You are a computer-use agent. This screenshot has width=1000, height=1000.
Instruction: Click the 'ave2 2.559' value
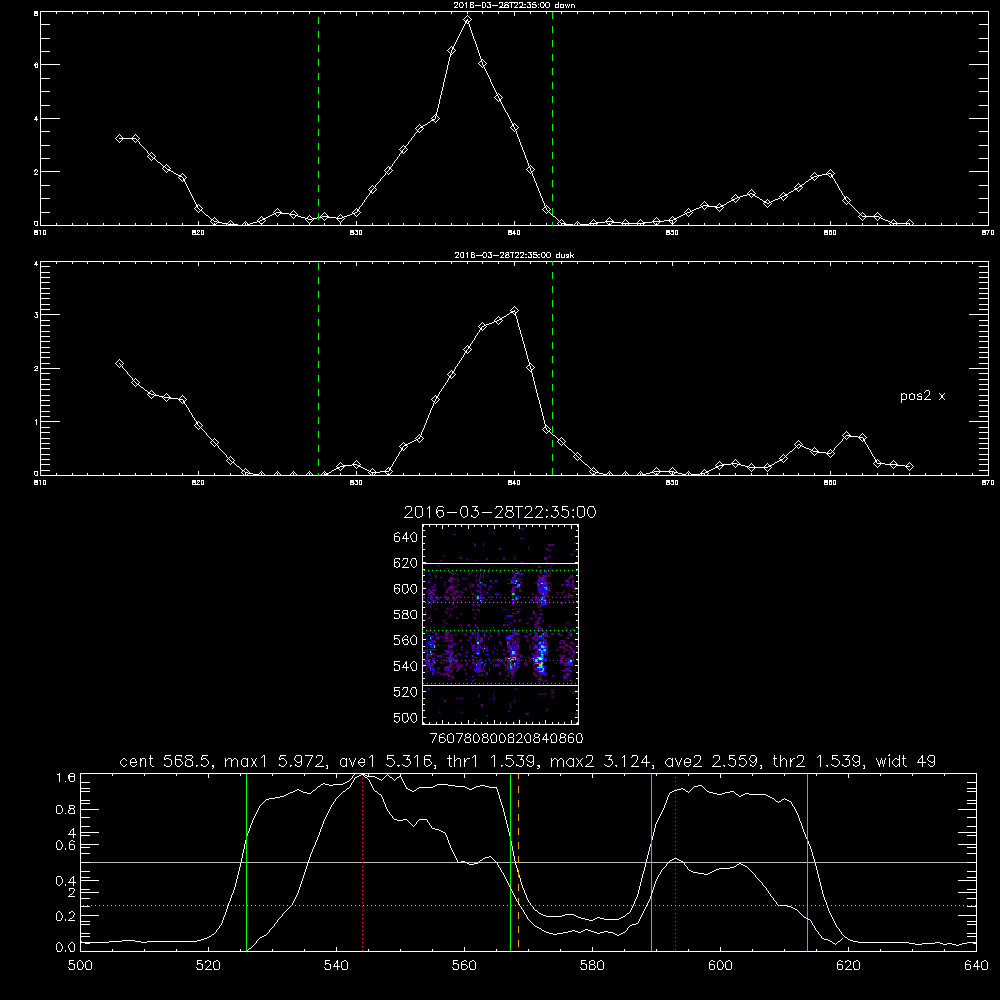click(712, 761)
